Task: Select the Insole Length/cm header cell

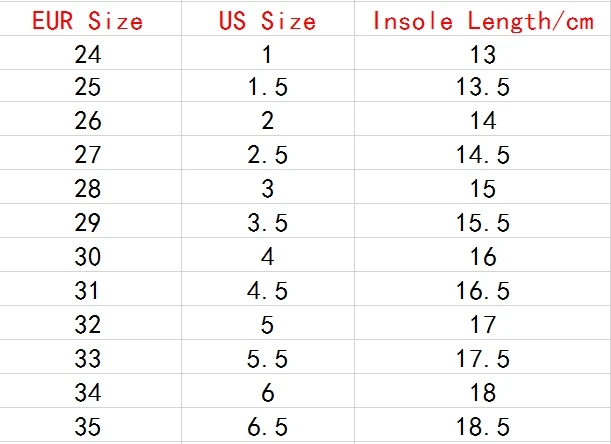Action: (x=482, y=19)
